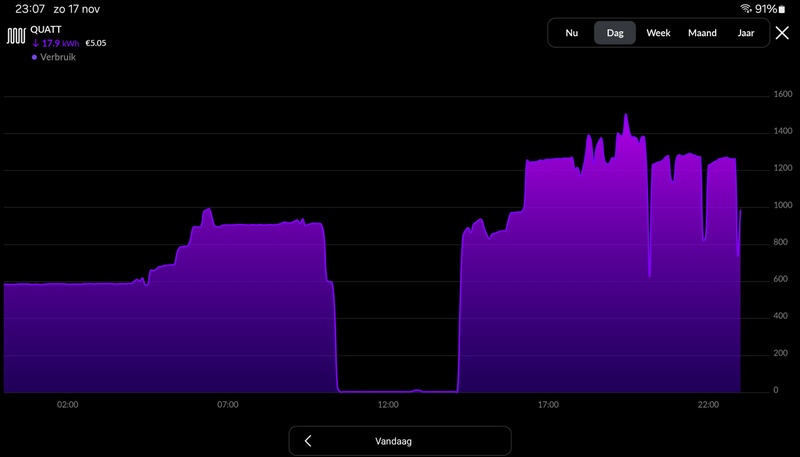Toggle the Verbruik legend item

pyautogui.click(x=54, y=57)
